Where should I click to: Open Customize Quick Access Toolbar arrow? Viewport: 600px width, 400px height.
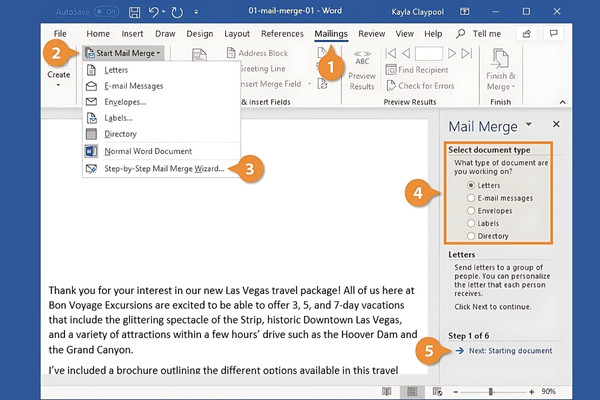196,12
